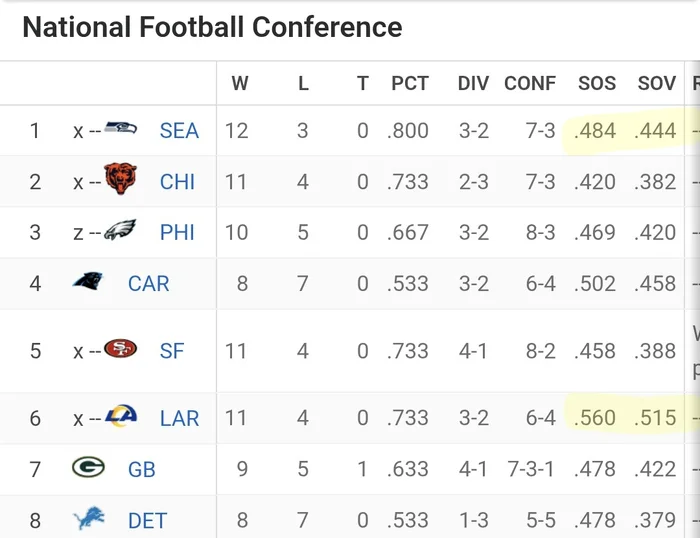Click the Carolina Panthers logo icon
700x538 pixels.
[x=88, y=282]
